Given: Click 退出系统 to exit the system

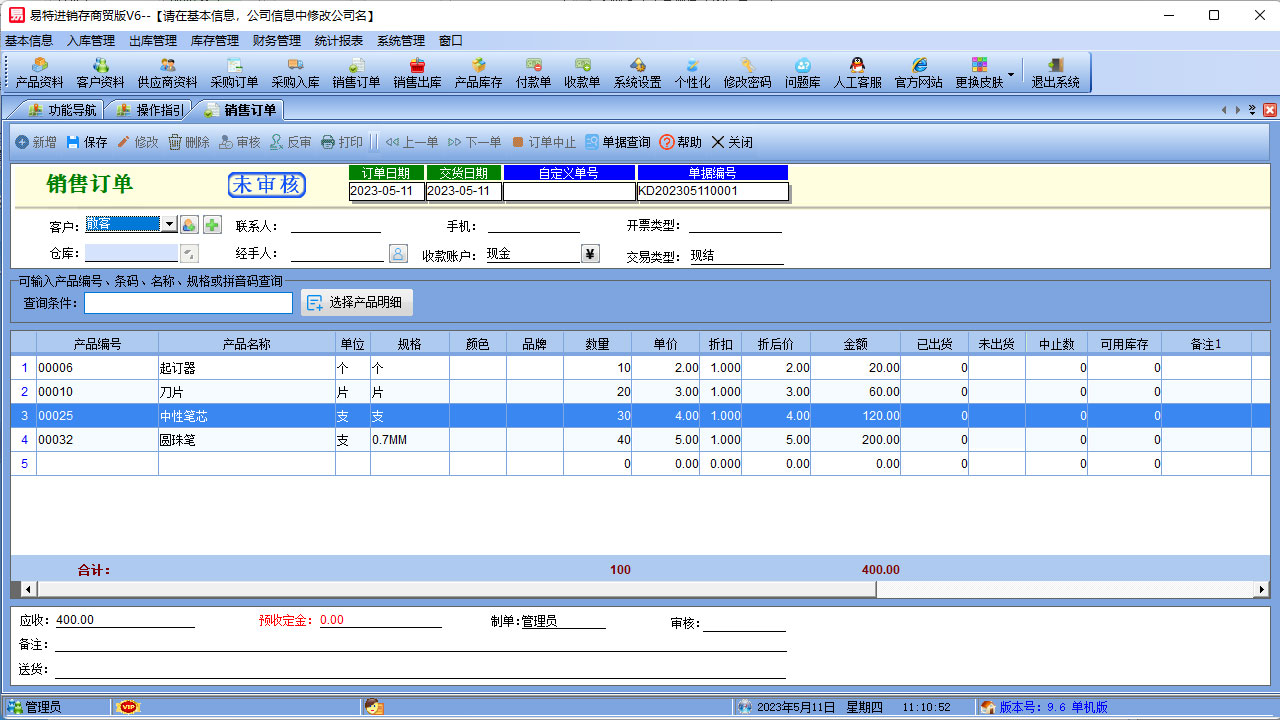Looking at the screenshot, I should click(x=1055, y=72).
